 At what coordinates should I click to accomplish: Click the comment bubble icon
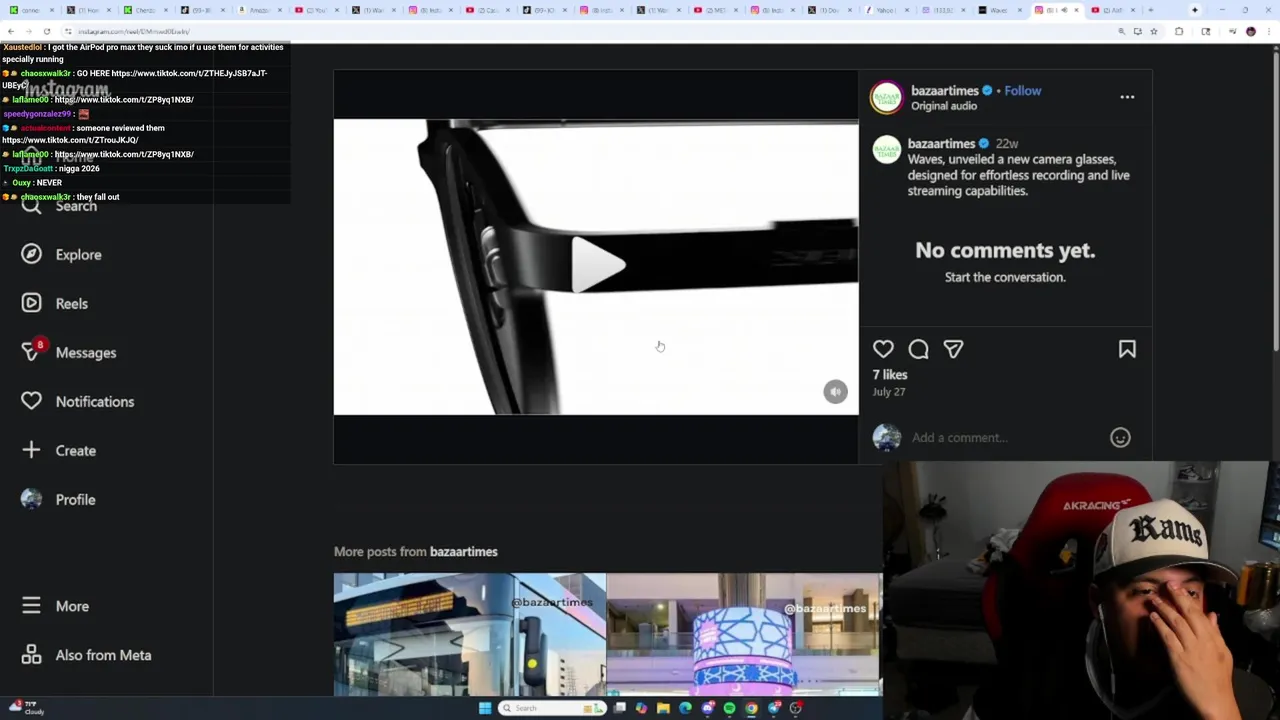tap(918, 349)
